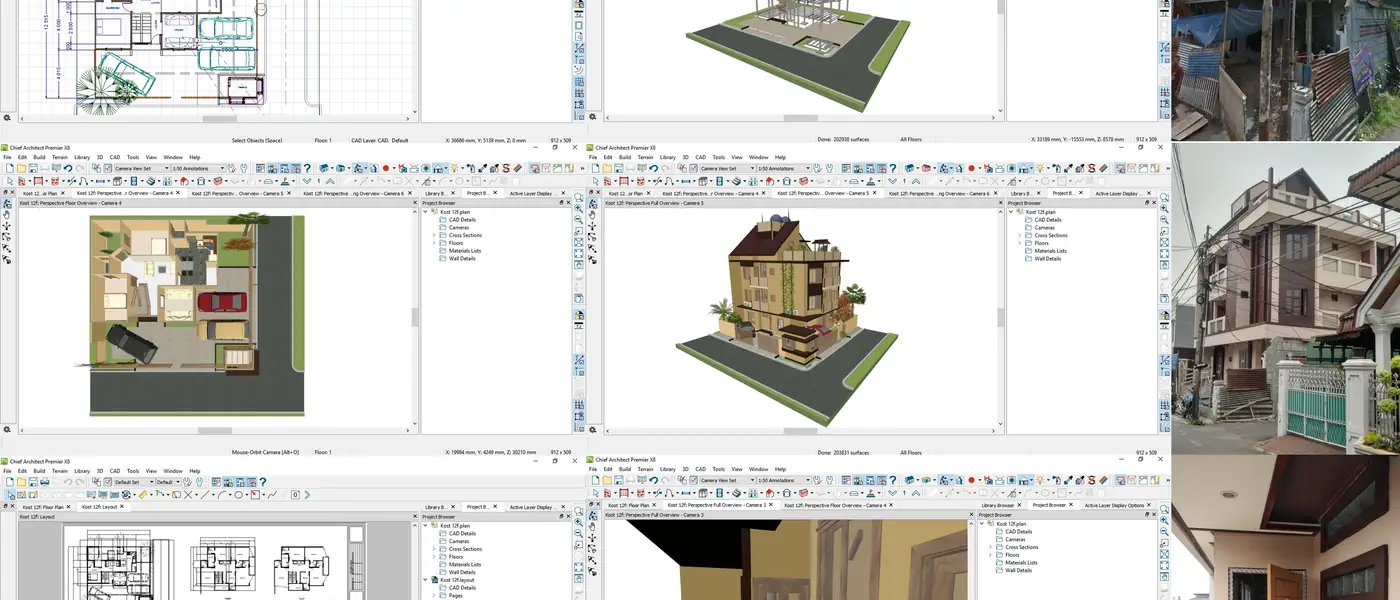Click 'Mouse-Orbit Camera [Alt+O]' status text
The height and width of the screenshot is (600, 1400).
pyautogui.click(x=265, y=452)
